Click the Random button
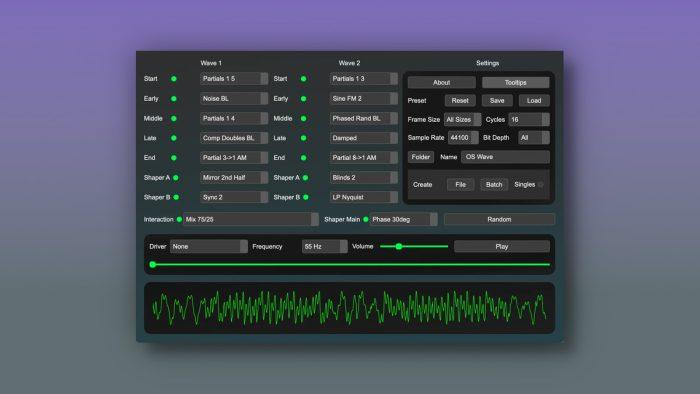This screenshot has height=394, width=700. pos(499,219)
